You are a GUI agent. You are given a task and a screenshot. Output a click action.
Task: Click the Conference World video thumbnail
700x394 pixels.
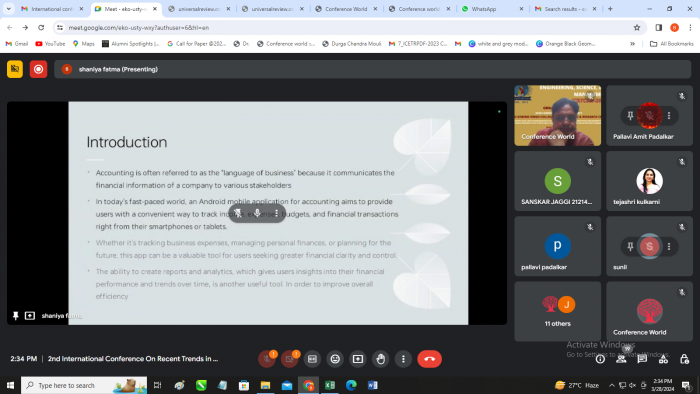pos(558,116)
